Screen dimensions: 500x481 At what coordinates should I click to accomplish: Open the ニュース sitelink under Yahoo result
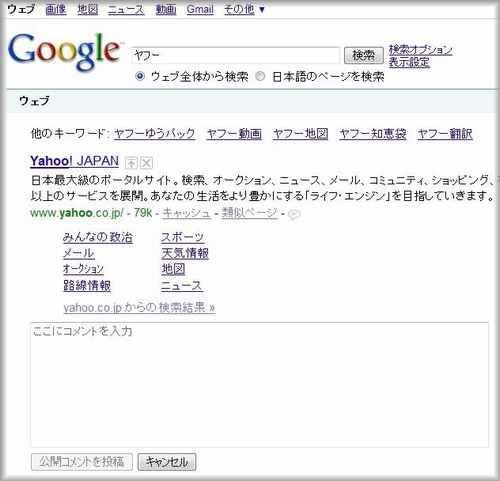(182, 286)
